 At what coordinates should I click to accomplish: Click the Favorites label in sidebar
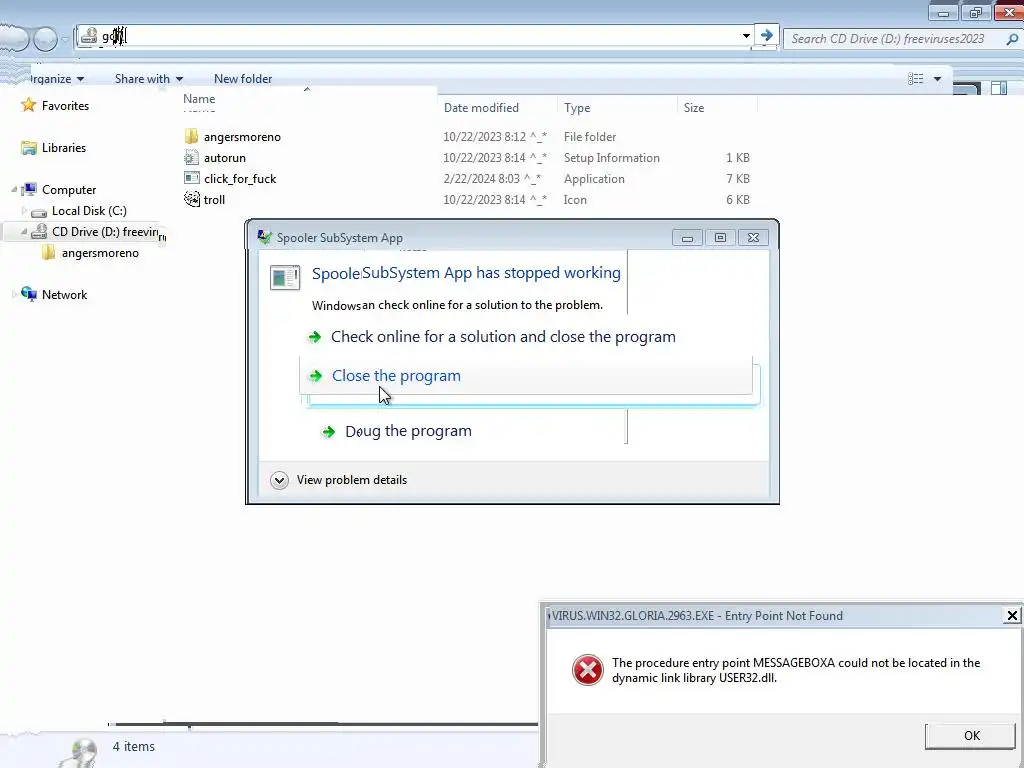65,106
